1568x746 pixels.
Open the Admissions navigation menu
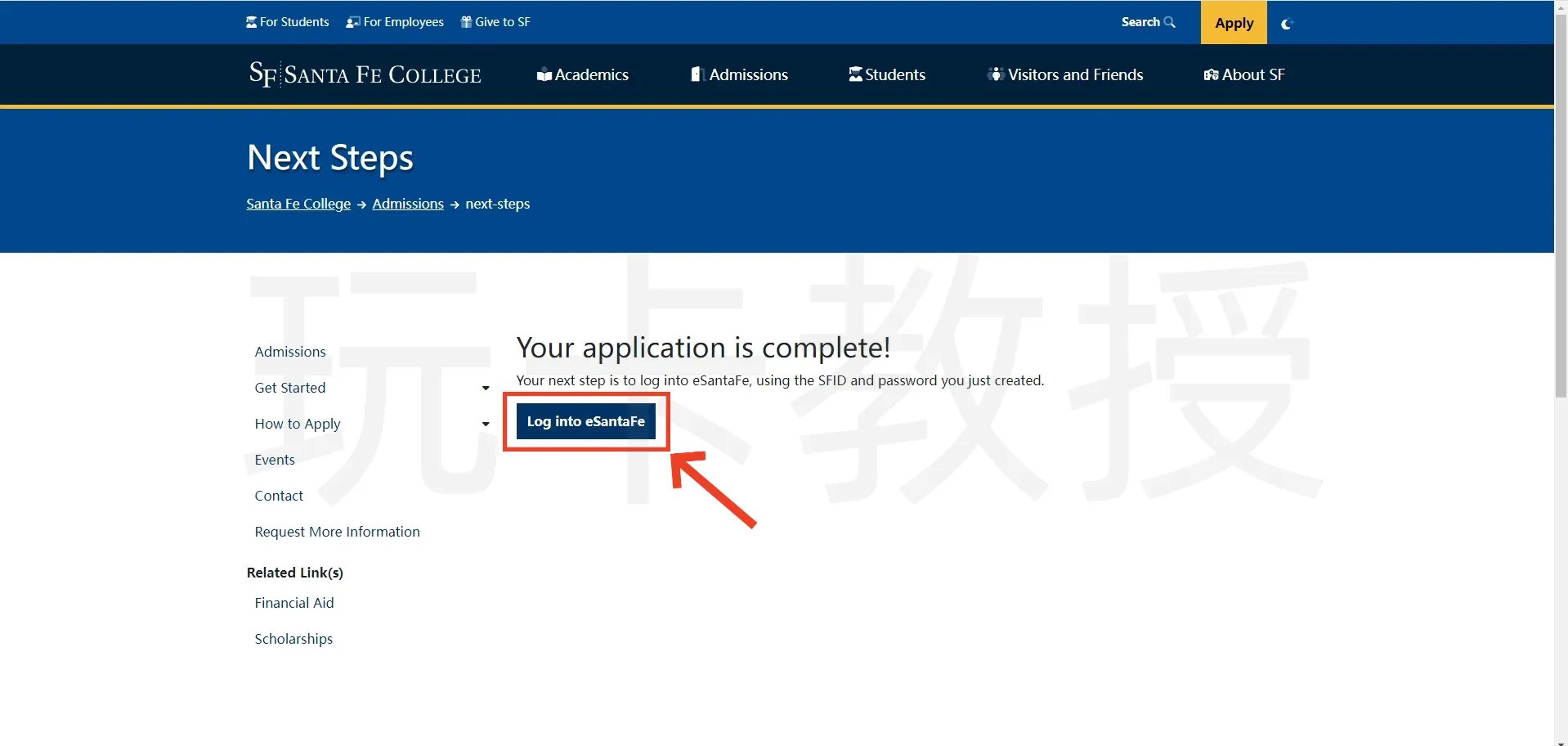[739, 74]
